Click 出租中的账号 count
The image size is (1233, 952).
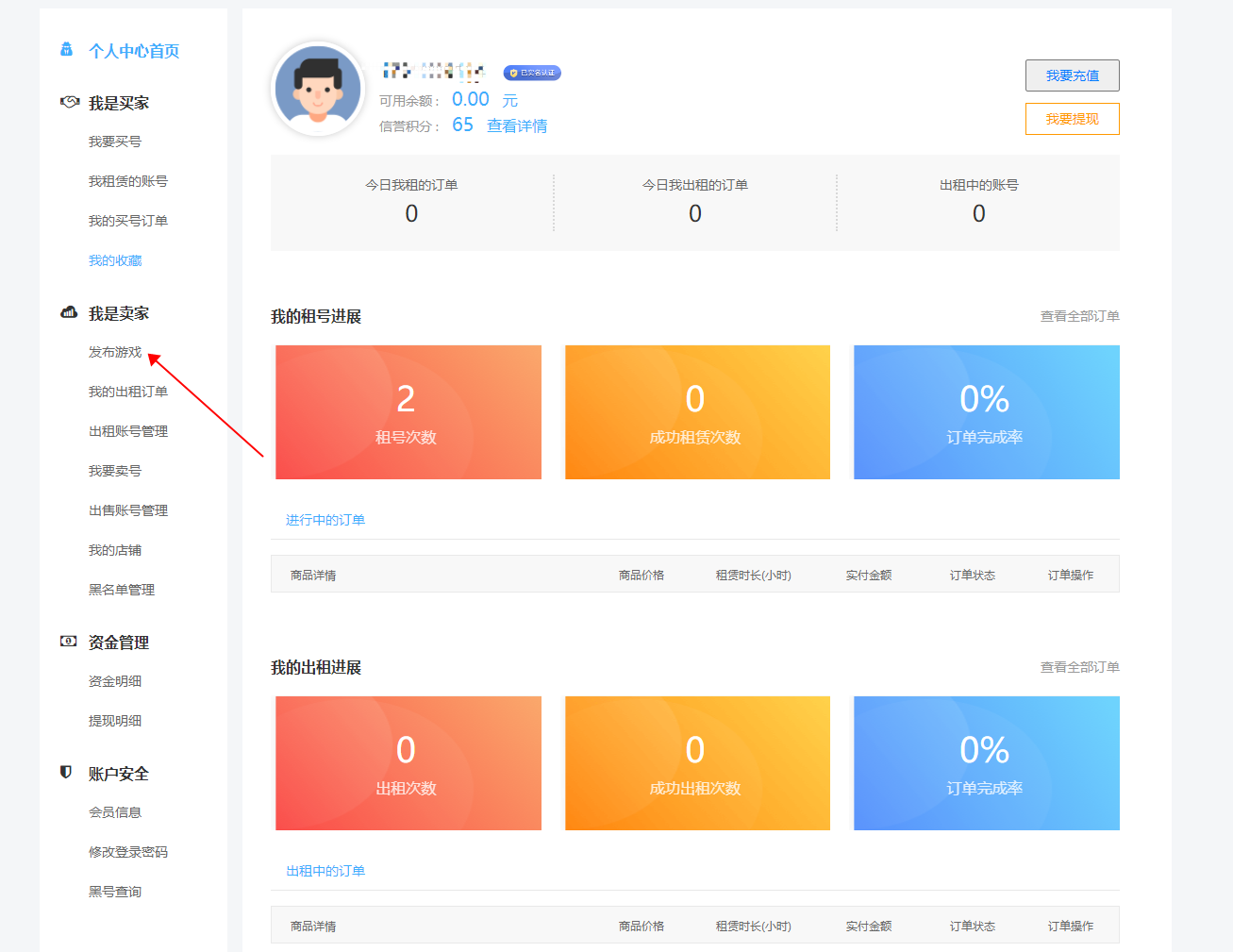click(979, 214)
